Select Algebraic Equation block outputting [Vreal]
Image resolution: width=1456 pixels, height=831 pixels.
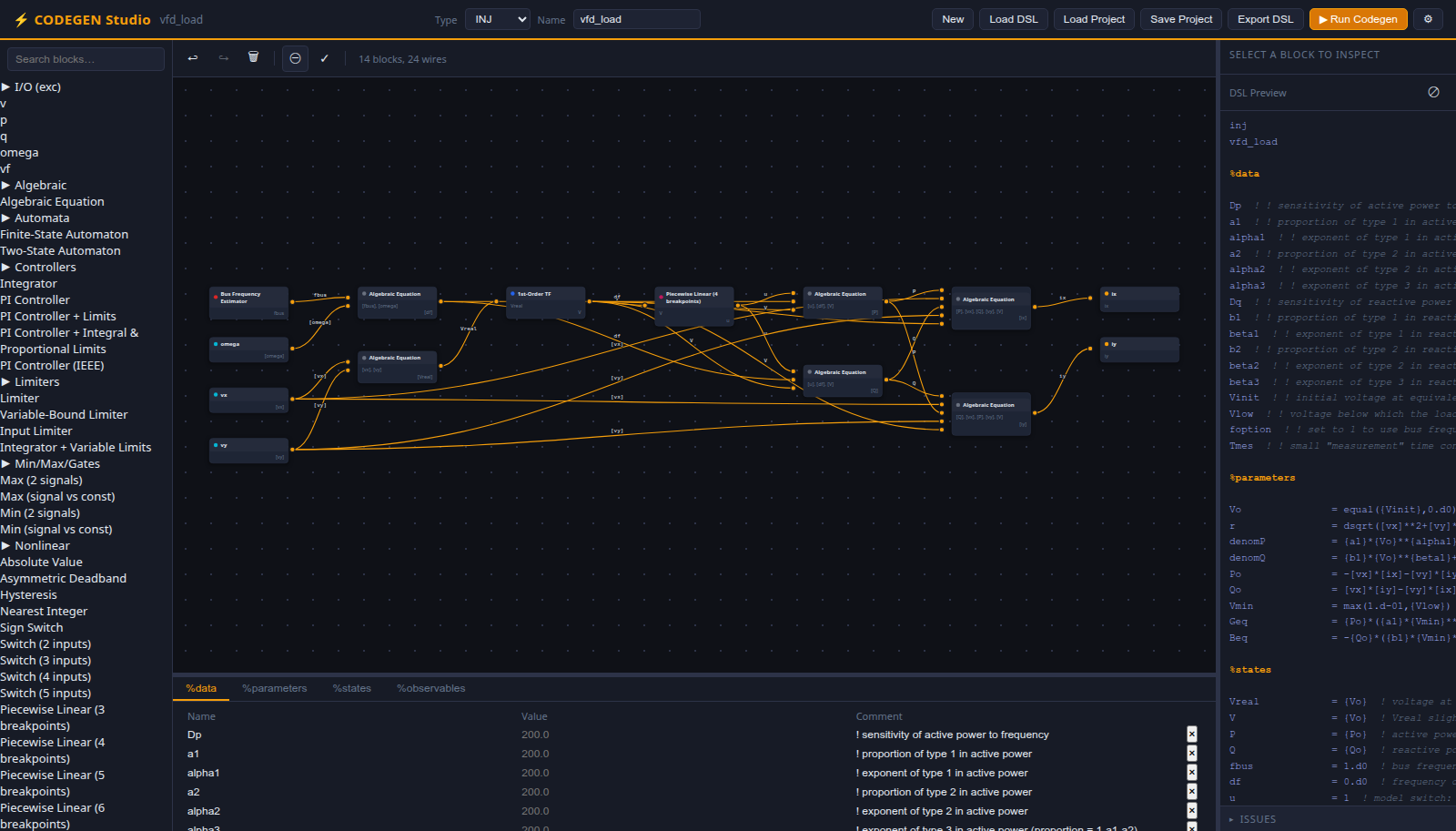point(397,367)
